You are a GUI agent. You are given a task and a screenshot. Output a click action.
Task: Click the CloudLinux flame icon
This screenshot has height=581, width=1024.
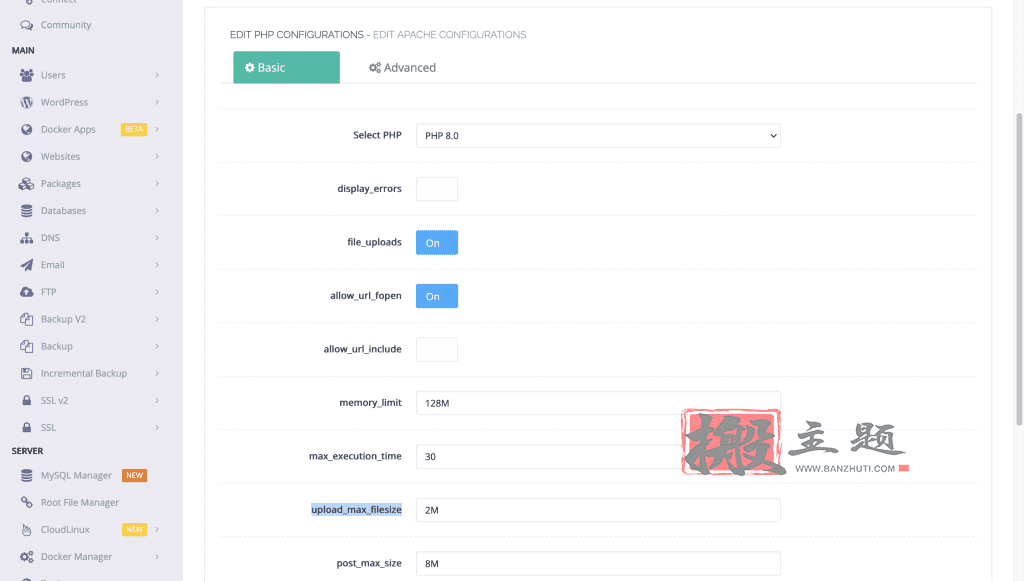(26, 529)
